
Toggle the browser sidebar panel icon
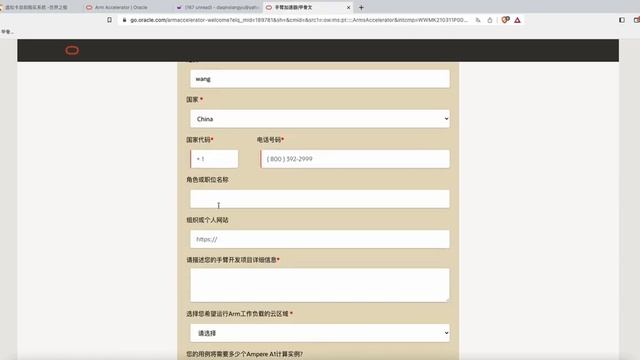(x=622, y=20)
